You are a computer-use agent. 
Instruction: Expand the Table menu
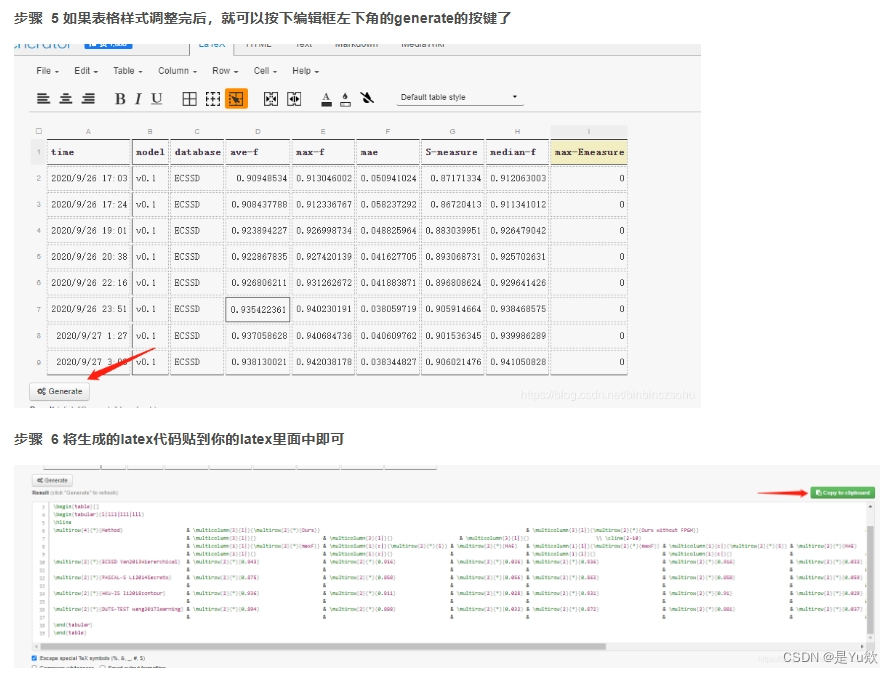[x=127, y=71]
